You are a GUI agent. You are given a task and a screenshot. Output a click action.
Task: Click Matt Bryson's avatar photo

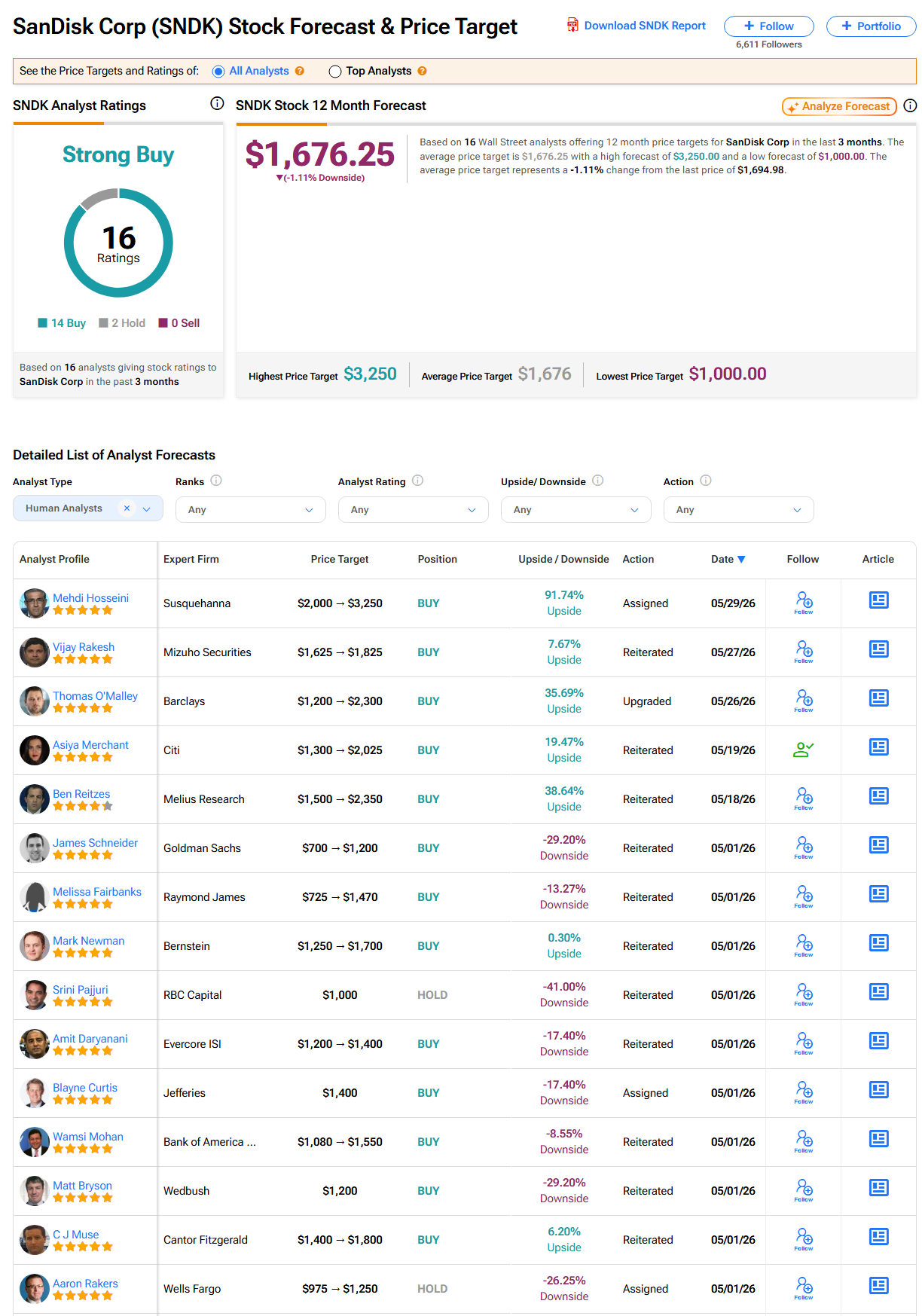pyautogui.click(x=34, y=1191)
